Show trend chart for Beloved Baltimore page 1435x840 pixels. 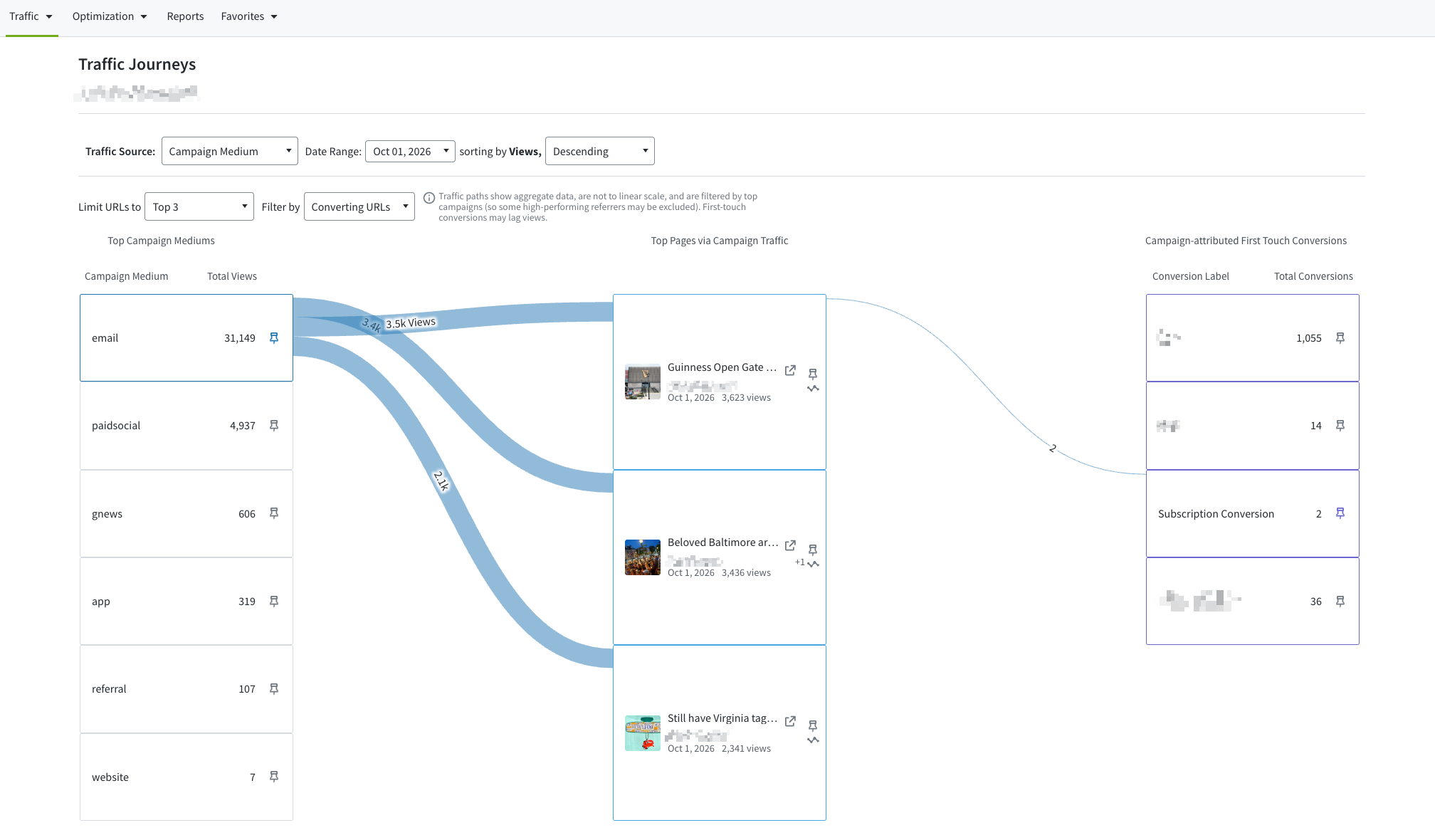[813, 565]
